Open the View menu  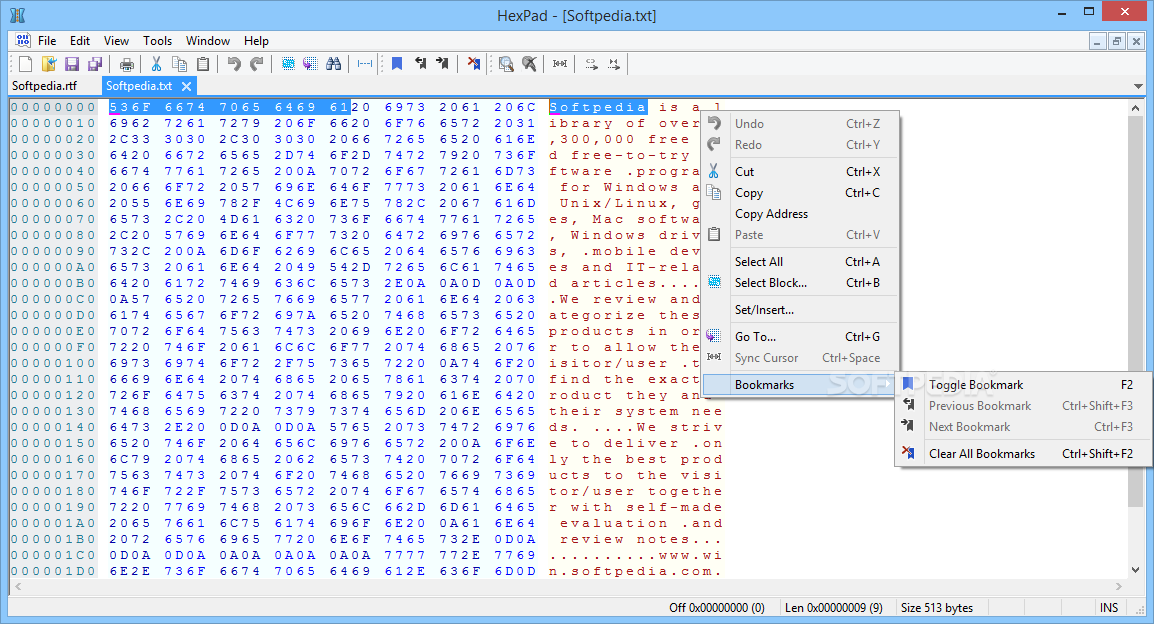116,41
